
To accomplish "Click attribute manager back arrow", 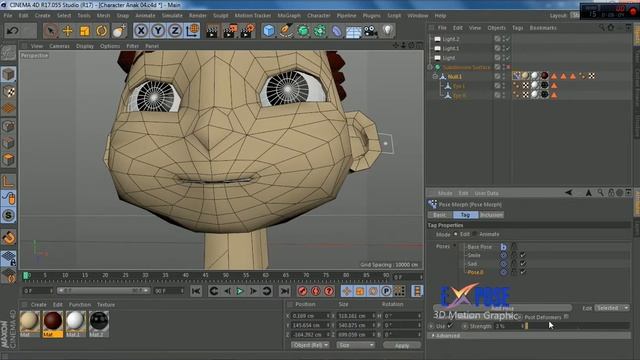I will click(568, 193).
